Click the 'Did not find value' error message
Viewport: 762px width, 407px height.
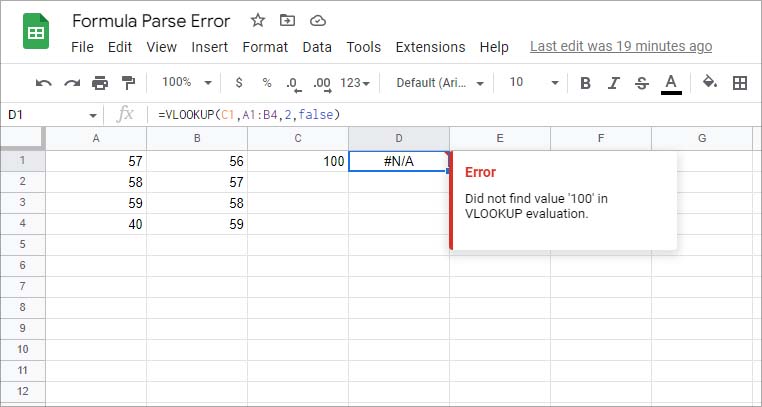point(536,206)
